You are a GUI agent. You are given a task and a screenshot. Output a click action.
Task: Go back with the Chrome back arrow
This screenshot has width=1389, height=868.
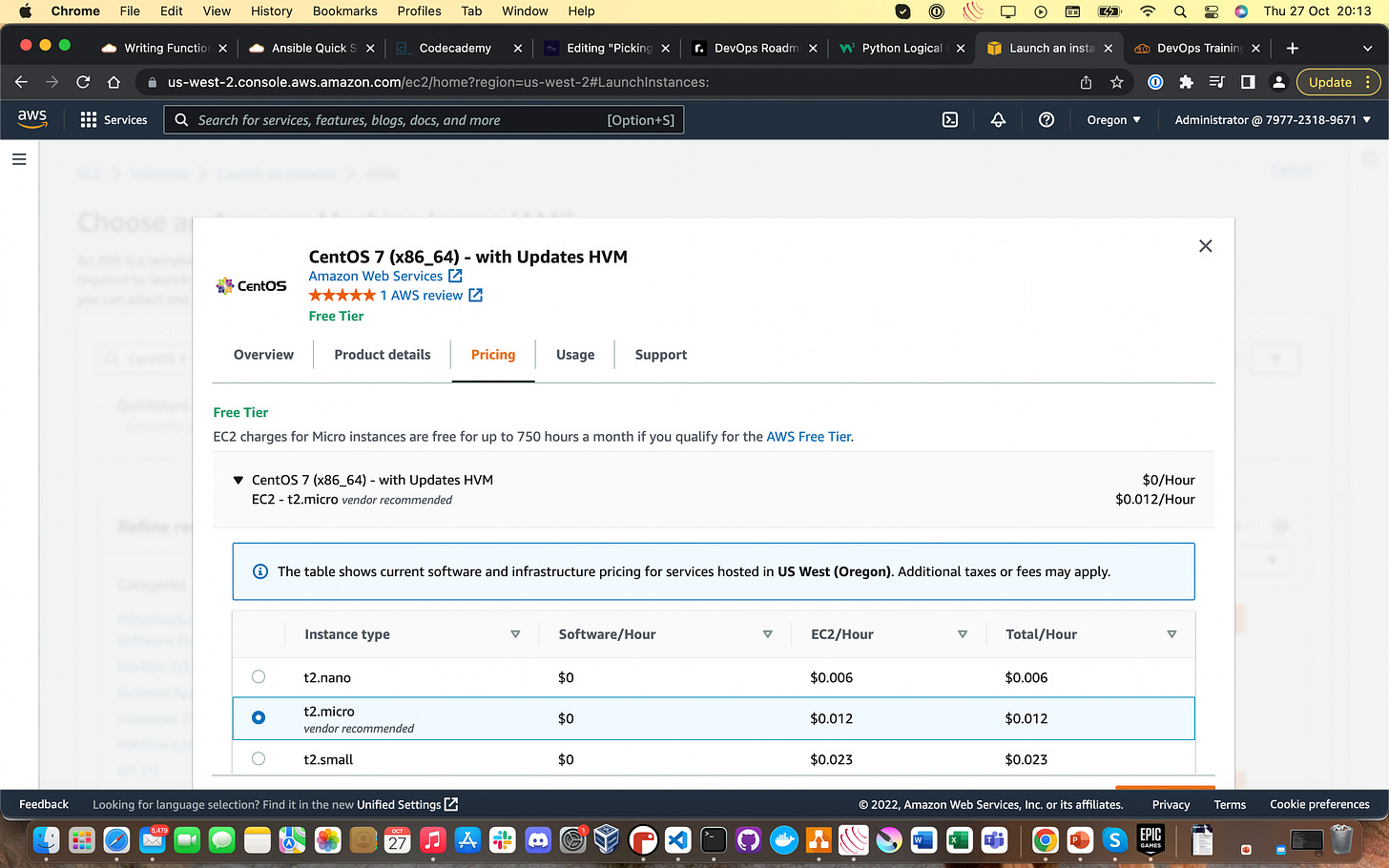coord(22,82)
